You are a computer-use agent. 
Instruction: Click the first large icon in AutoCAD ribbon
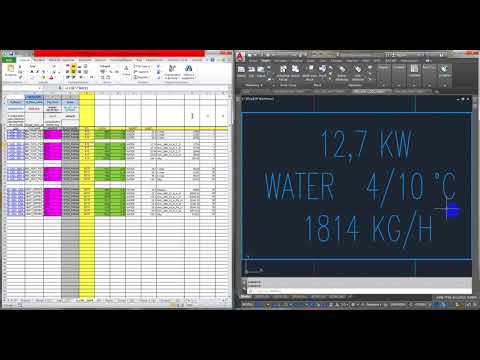point(241,70)
